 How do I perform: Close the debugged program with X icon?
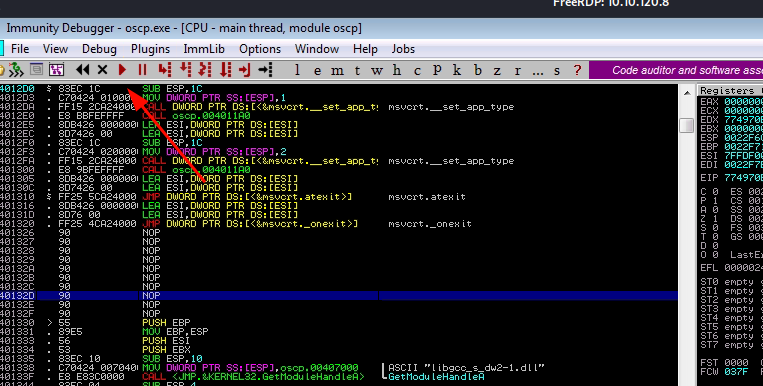point(102,70)
